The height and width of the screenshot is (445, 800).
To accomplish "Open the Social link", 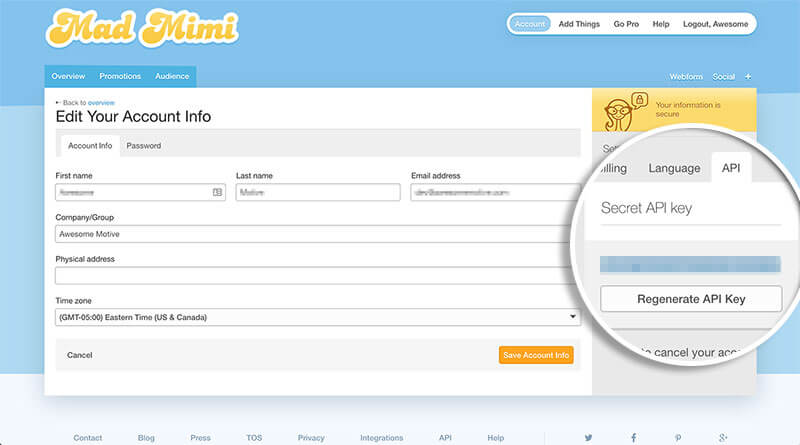I will click(x=723, y=77).
